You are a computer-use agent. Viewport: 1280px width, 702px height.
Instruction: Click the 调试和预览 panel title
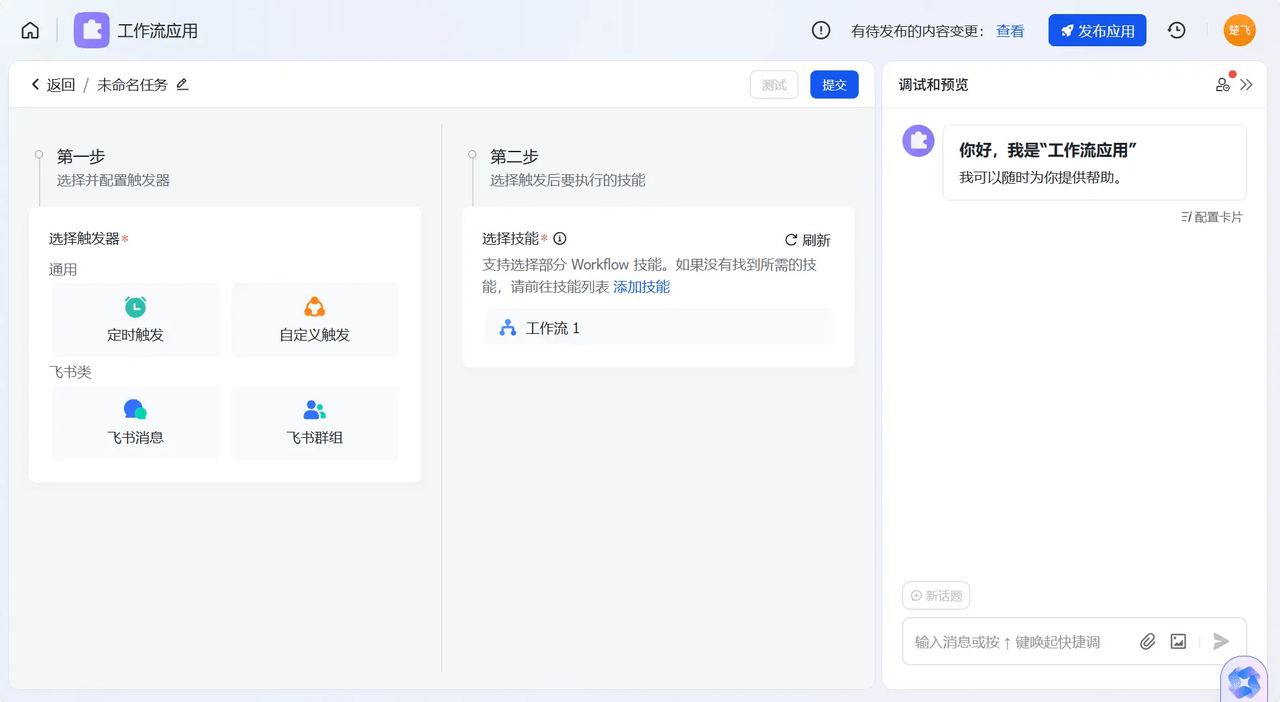(933, 85)
